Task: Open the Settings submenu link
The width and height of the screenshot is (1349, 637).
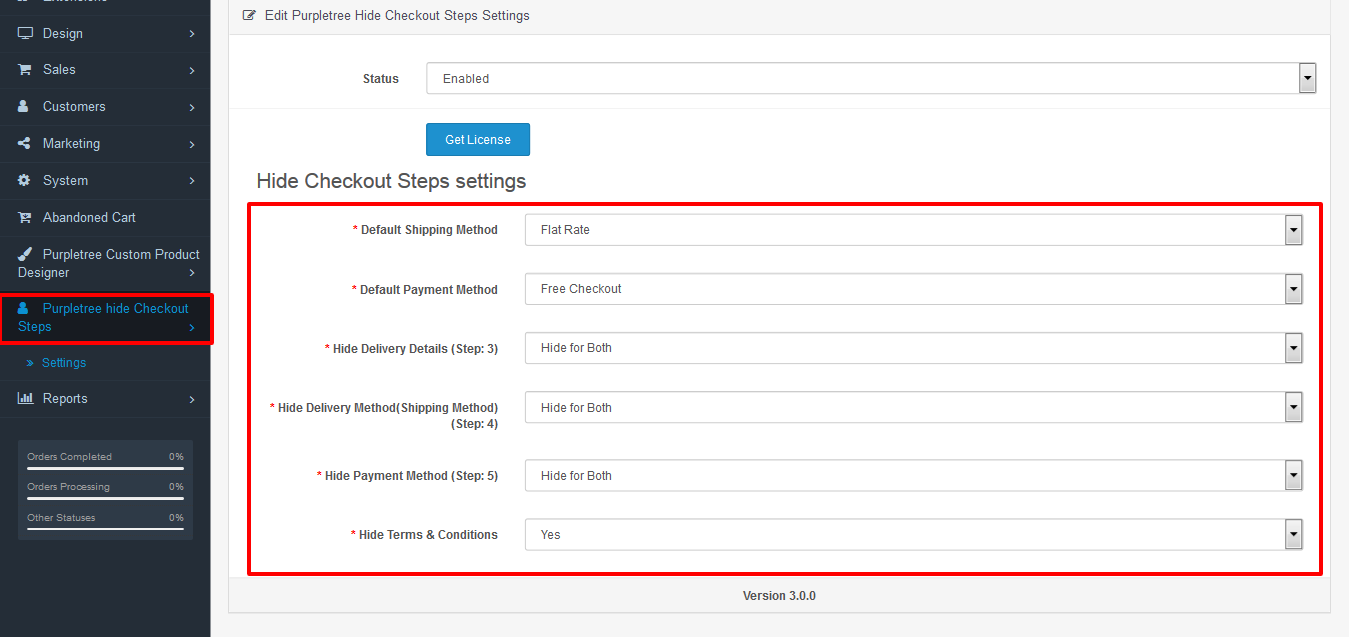Action: coord(64,363)
